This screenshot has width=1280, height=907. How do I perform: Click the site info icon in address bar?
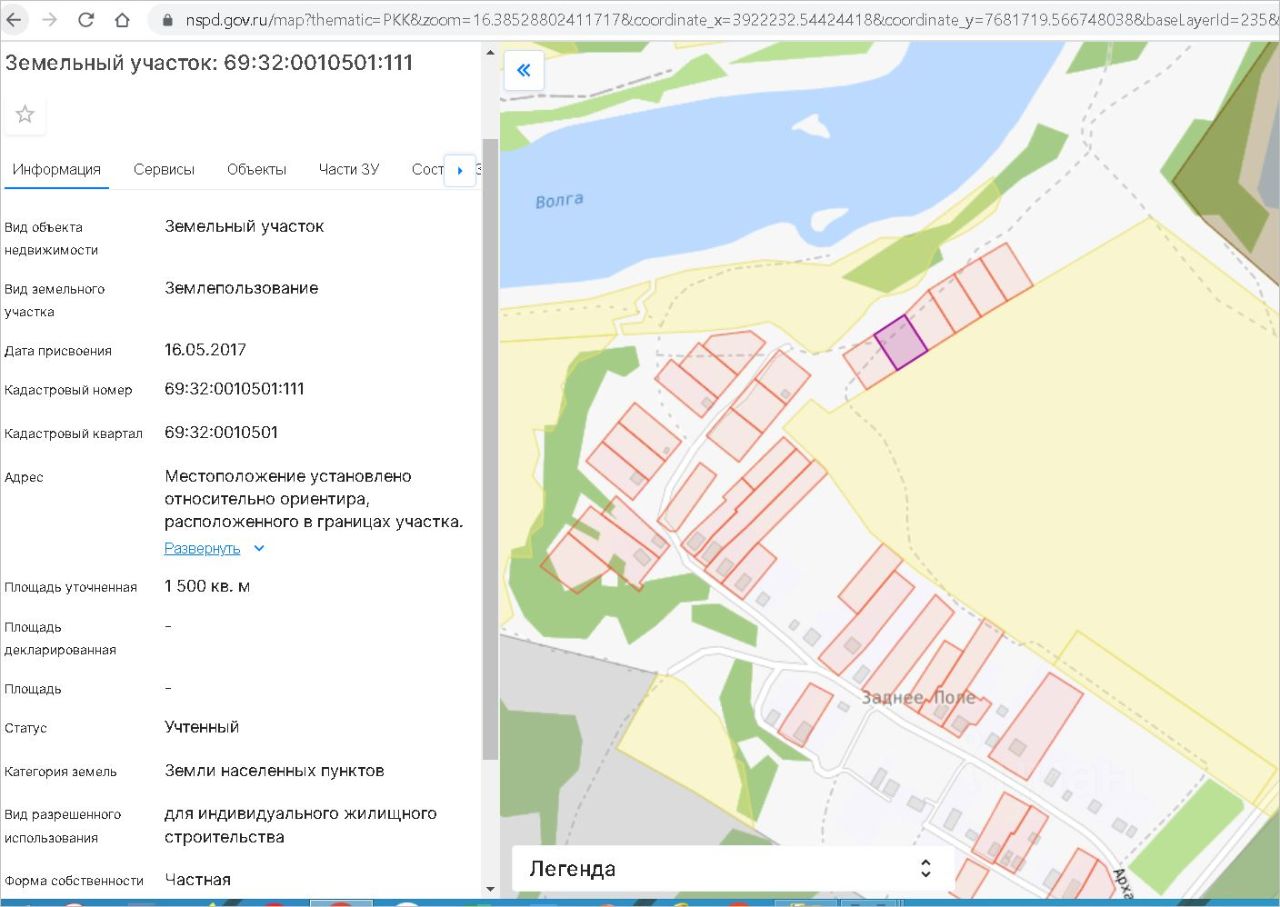(166, 19)
